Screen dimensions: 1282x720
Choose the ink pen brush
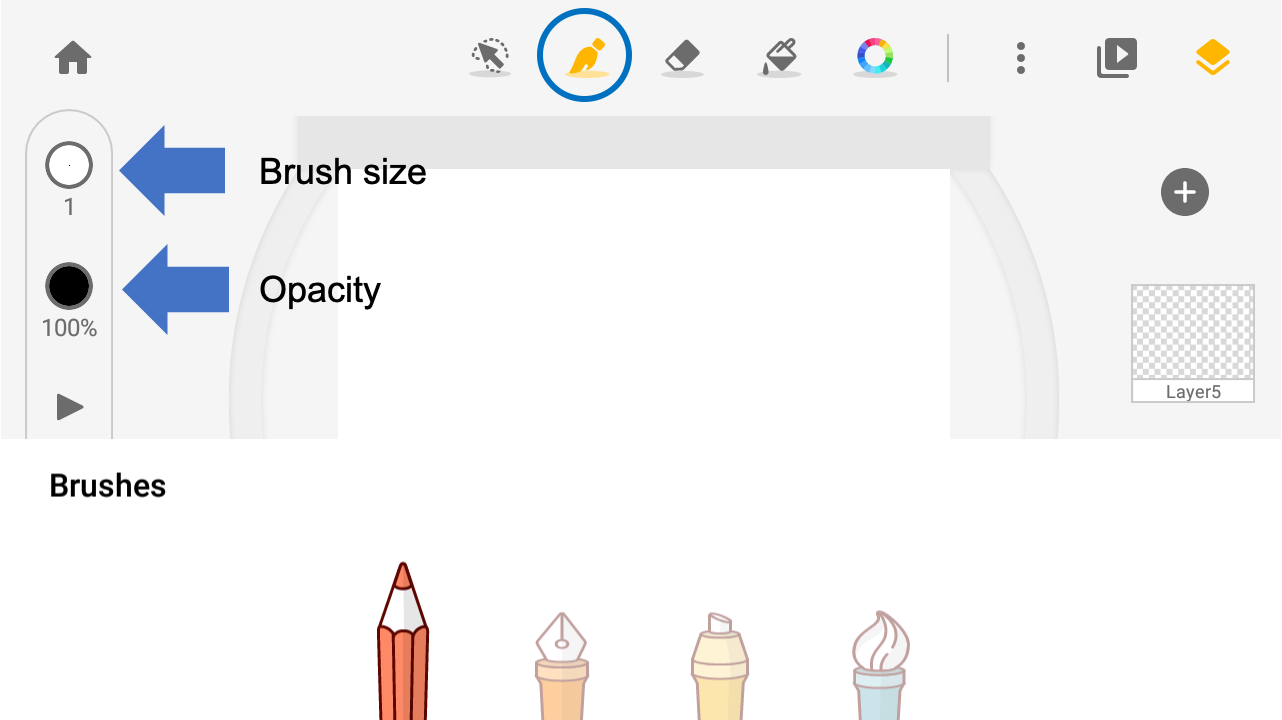click(561, 665)
